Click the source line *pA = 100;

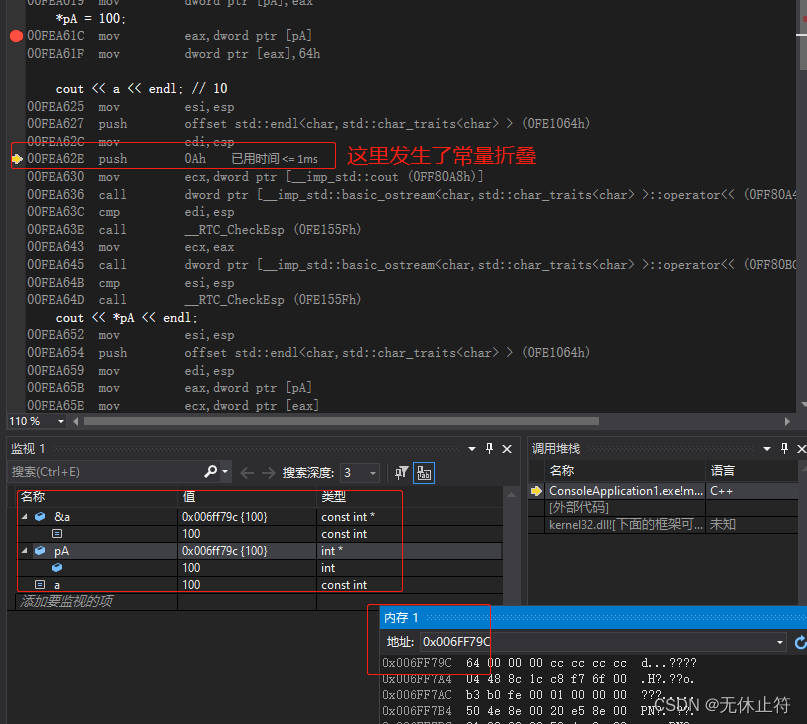tap(91, 19)
